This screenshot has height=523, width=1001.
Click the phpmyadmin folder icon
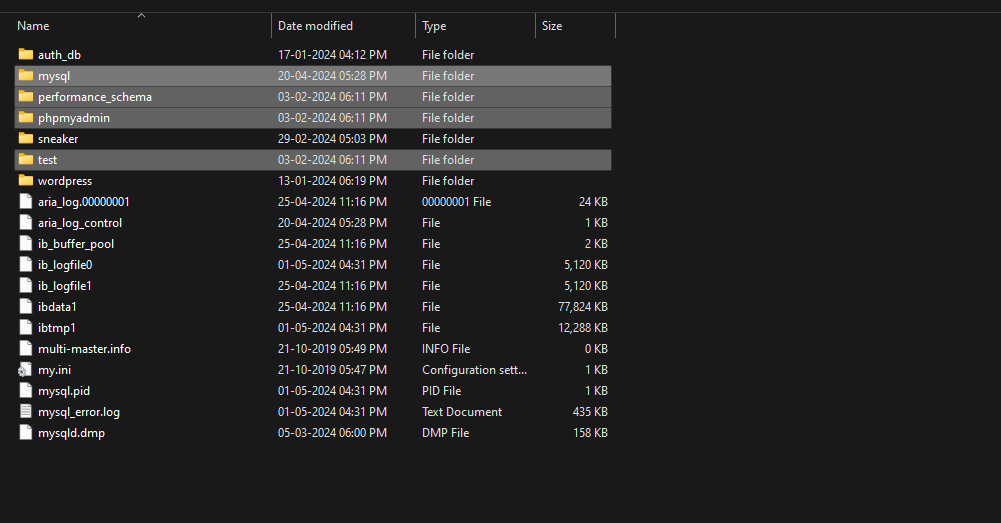pos(26,117)
